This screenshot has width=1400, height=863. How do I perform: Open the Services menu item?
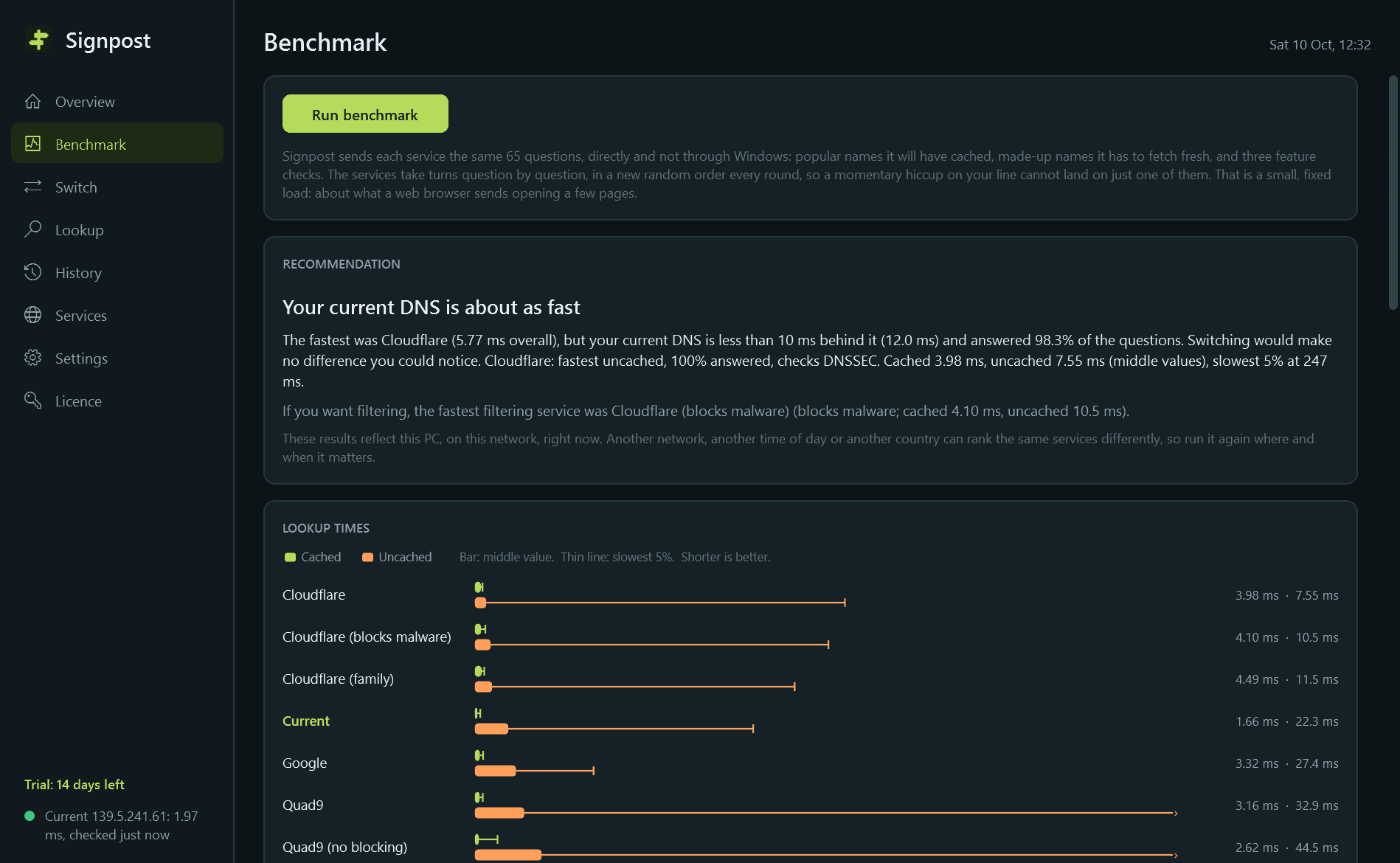coord(117,315)
